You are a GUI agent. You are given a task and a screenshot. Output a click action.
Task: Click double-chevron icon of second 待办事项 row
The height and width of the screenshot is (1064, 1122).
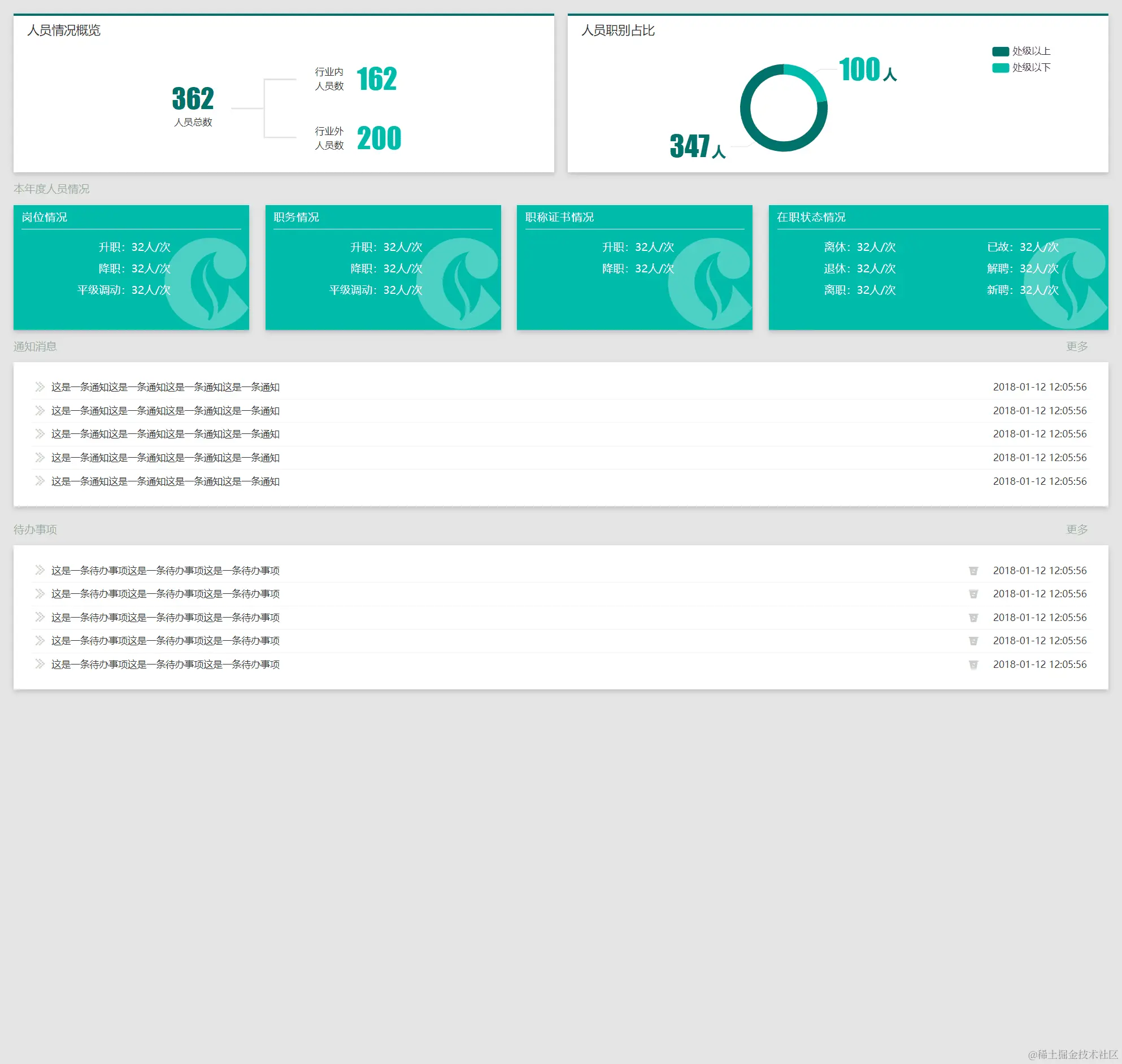tap(40, 594)
